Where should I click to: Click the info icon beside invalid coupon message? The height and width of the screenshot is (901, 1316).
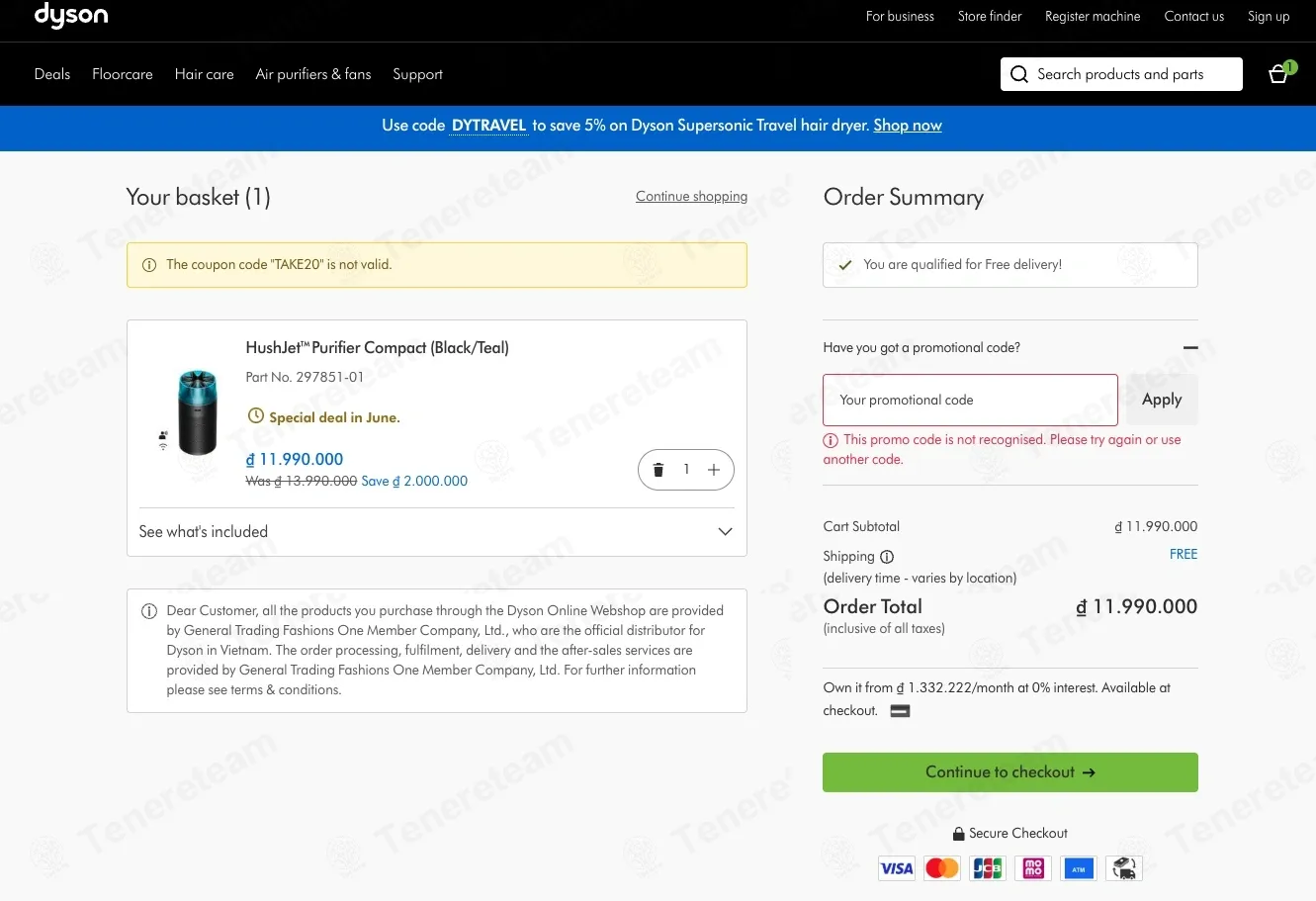[x=149, y=265]
